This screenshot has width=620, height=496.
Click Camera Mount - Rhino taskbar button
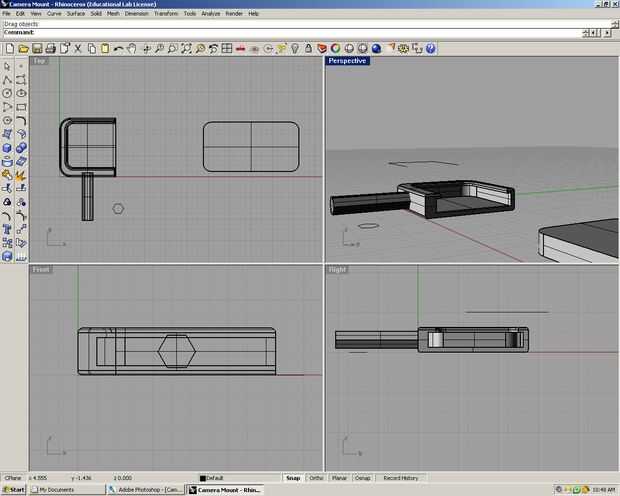(225, 490)
